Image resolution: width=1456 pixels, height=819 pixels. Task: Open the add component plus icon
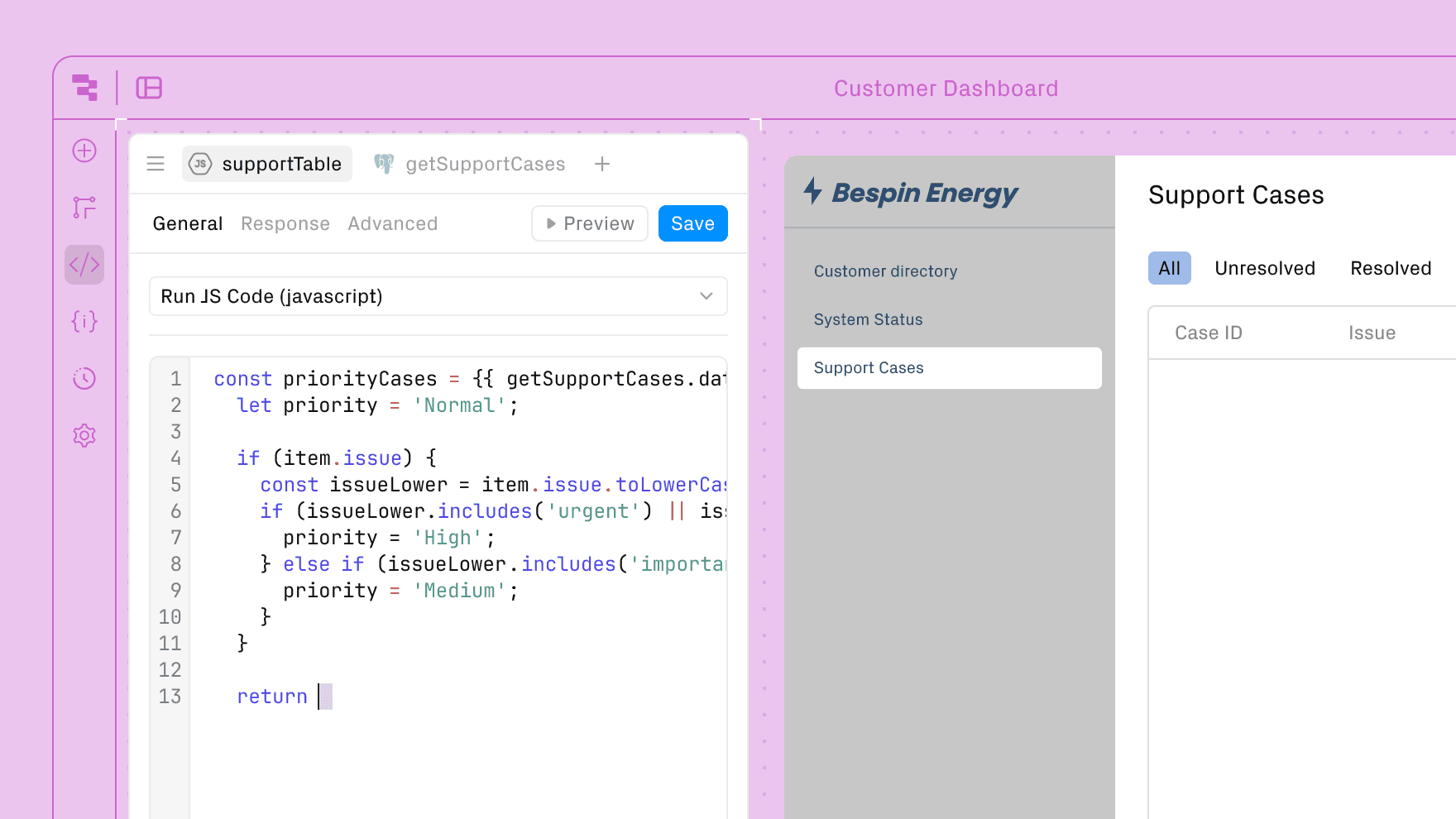pos(84,151)
